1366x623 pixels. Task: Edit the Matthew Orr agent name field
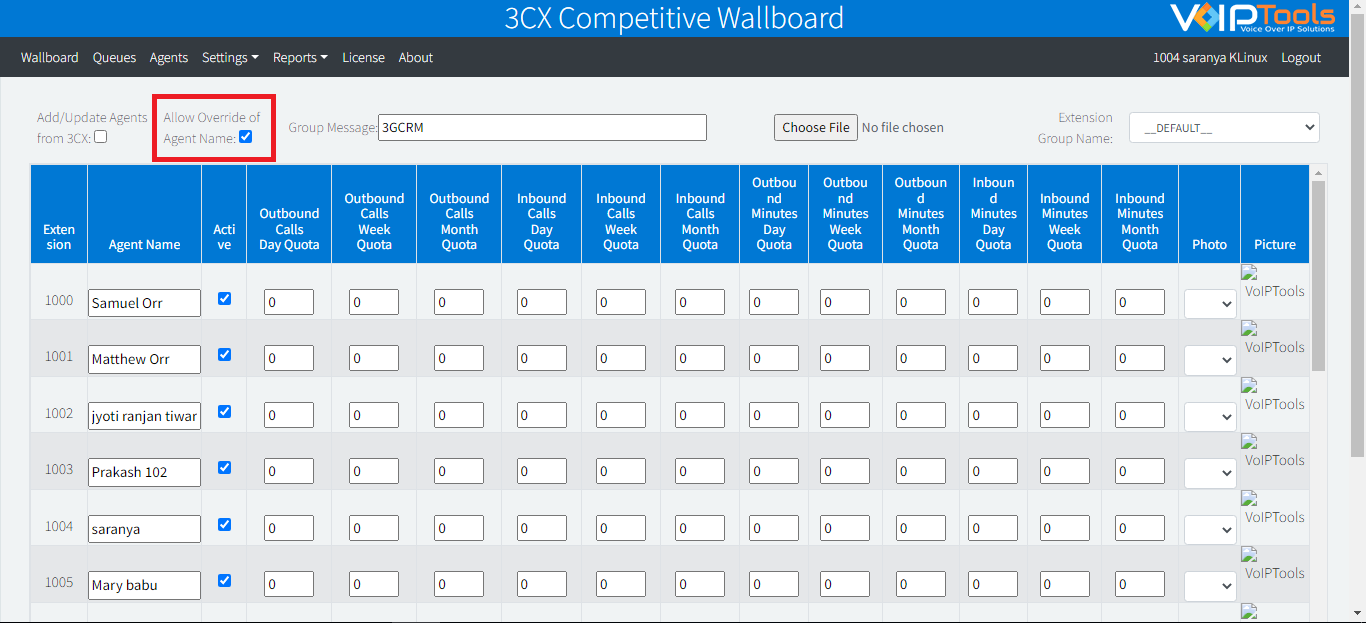(x=144, y=359)
